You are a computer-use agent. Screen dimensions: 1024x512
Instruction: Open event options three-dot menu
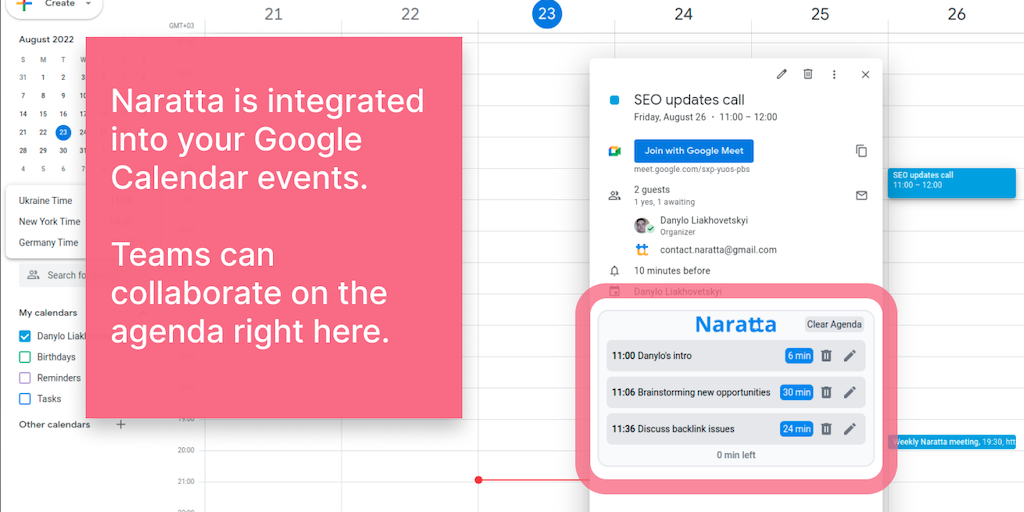tap(834, 74)
